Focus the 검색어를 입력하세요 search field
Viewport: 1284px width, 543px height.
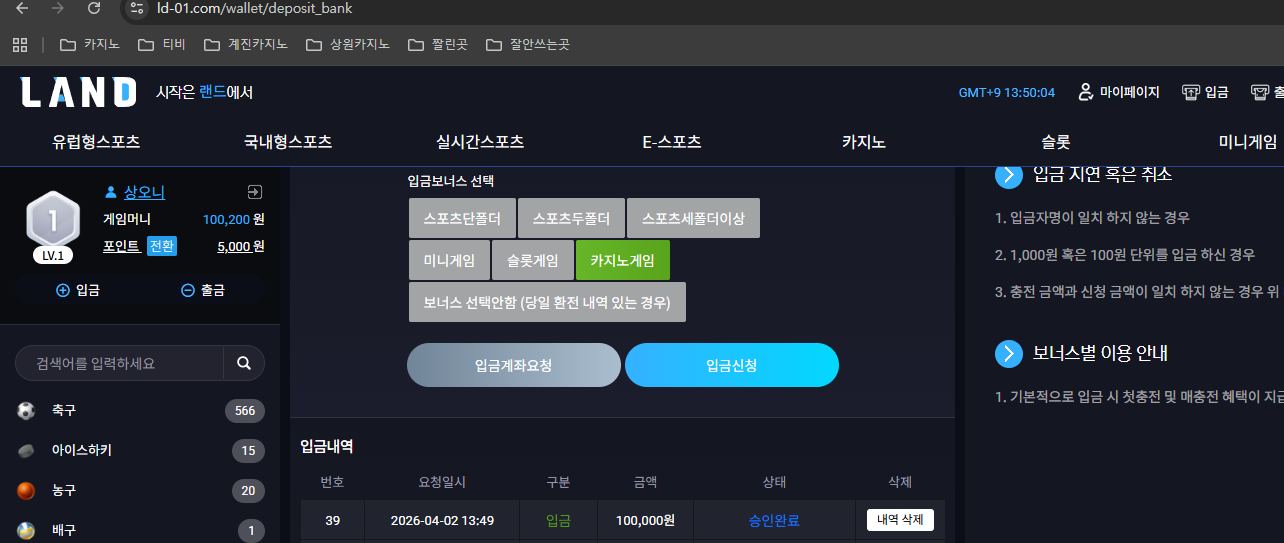tap(119, 363)
